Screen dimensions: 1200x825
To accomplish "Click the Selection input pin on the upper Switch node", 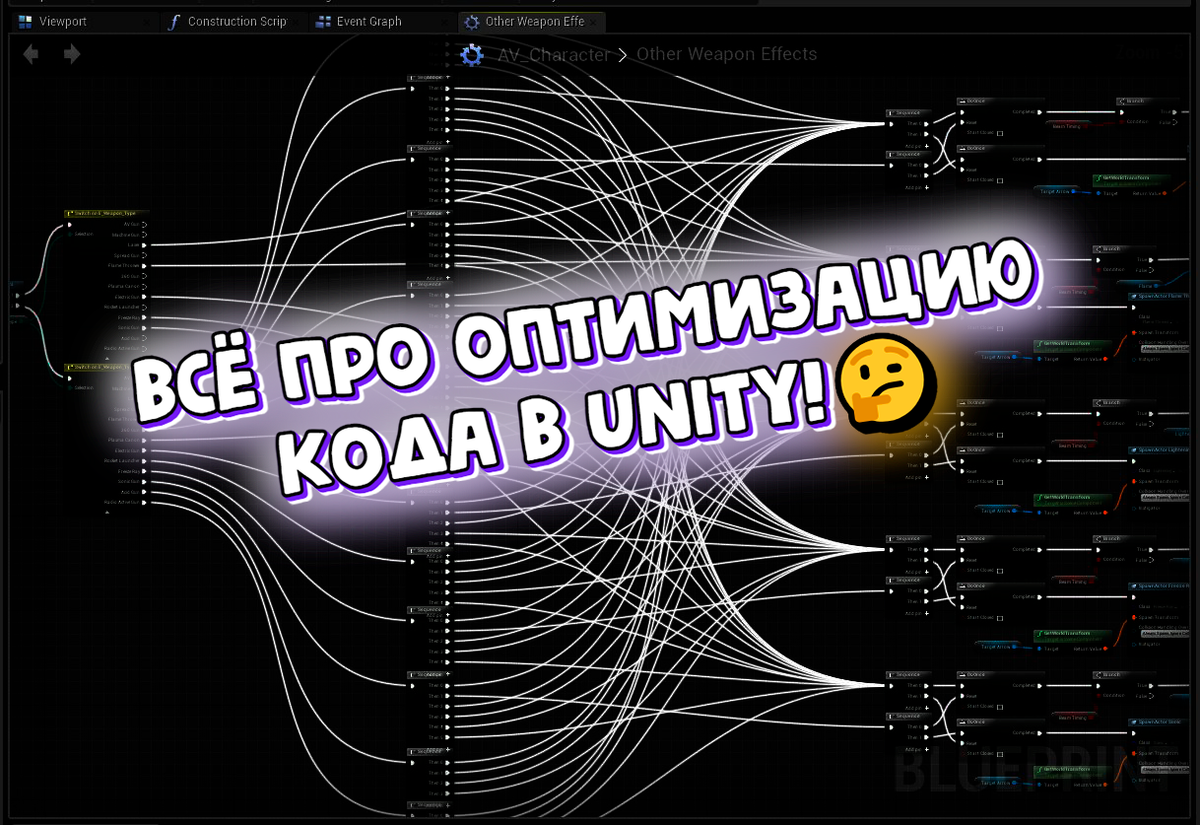I will click(x=70, y=234).
